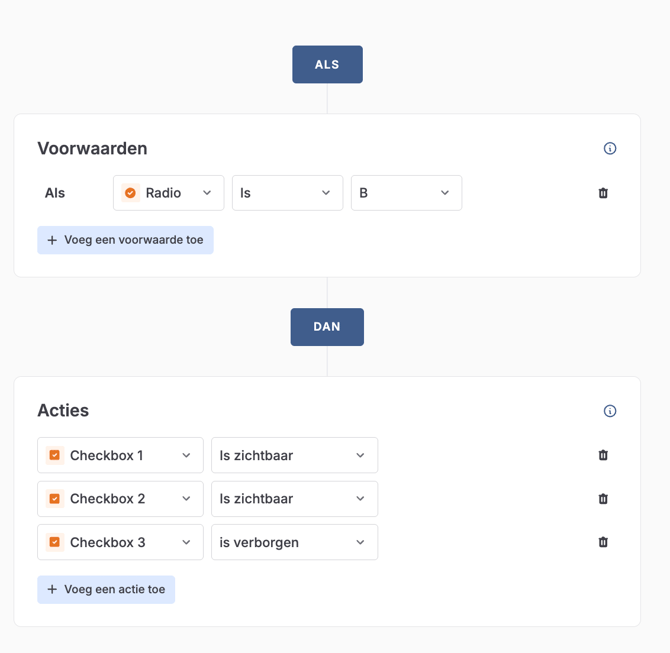Open the Radio field dropdown

pyautogui.click(x=168, y=193)
